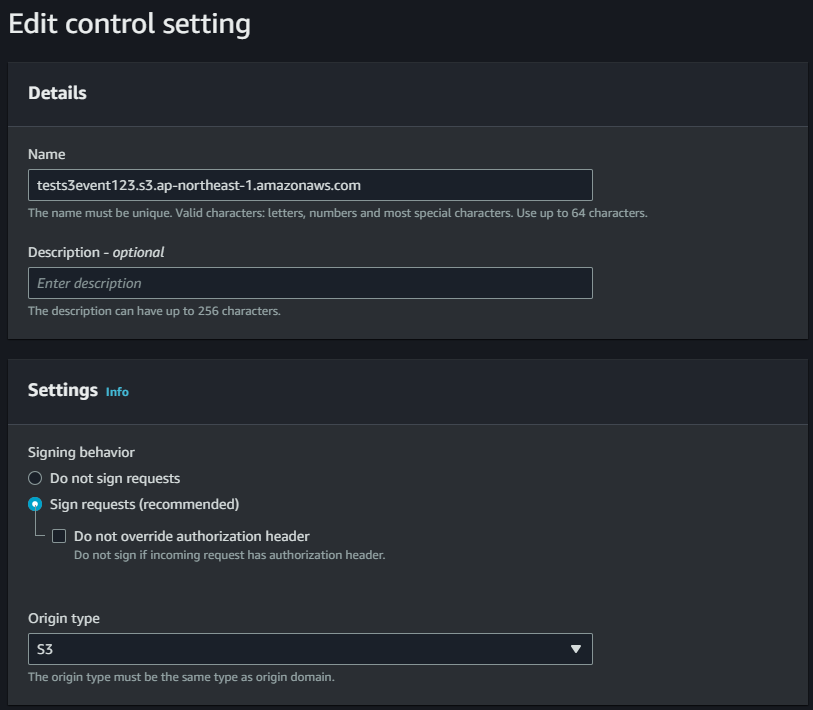This screenshot has height=710, width=813.
Task: Click the 'Do not override authorization header' label
Action: coord(192,537)
